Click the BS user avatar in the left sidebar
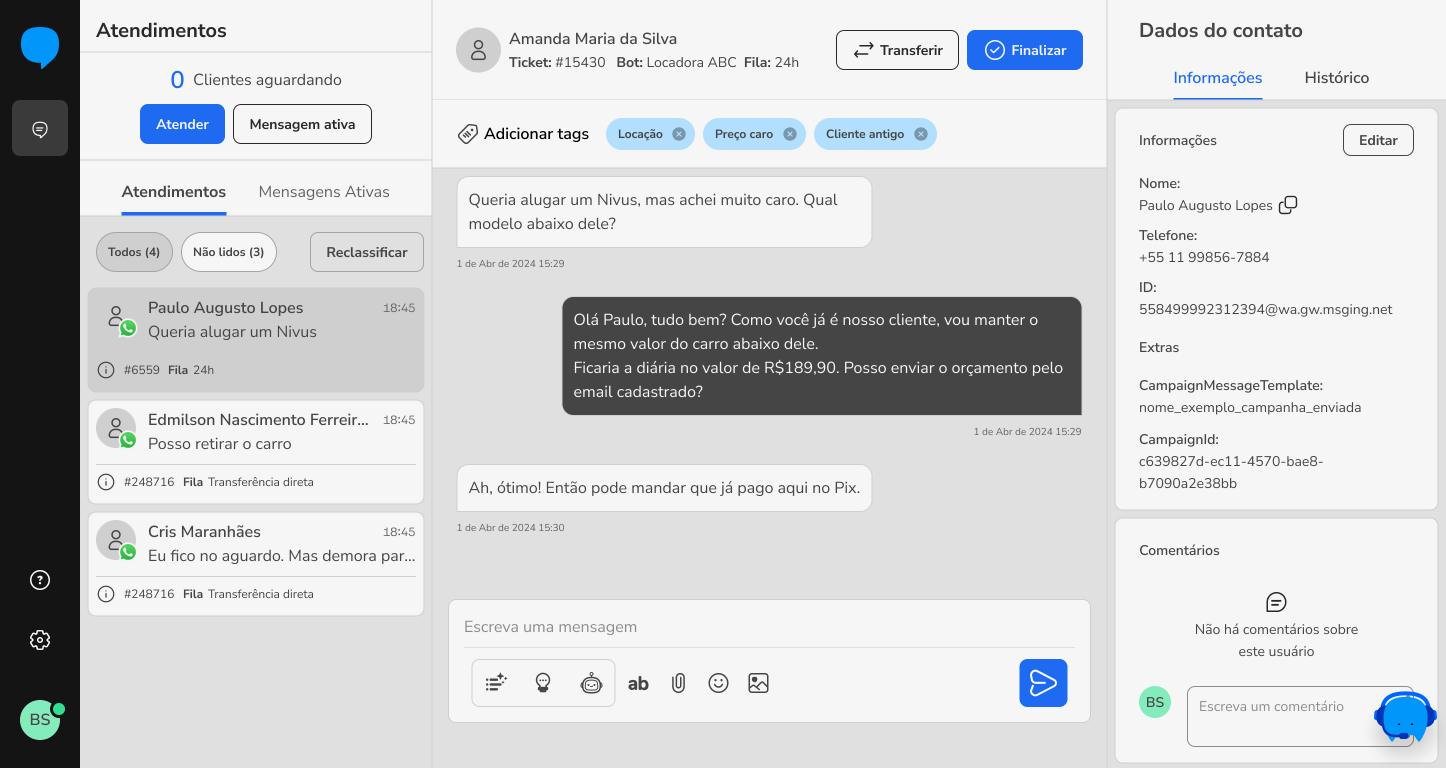The height and width of the screenshot is (768, 1446). (40, 720)
